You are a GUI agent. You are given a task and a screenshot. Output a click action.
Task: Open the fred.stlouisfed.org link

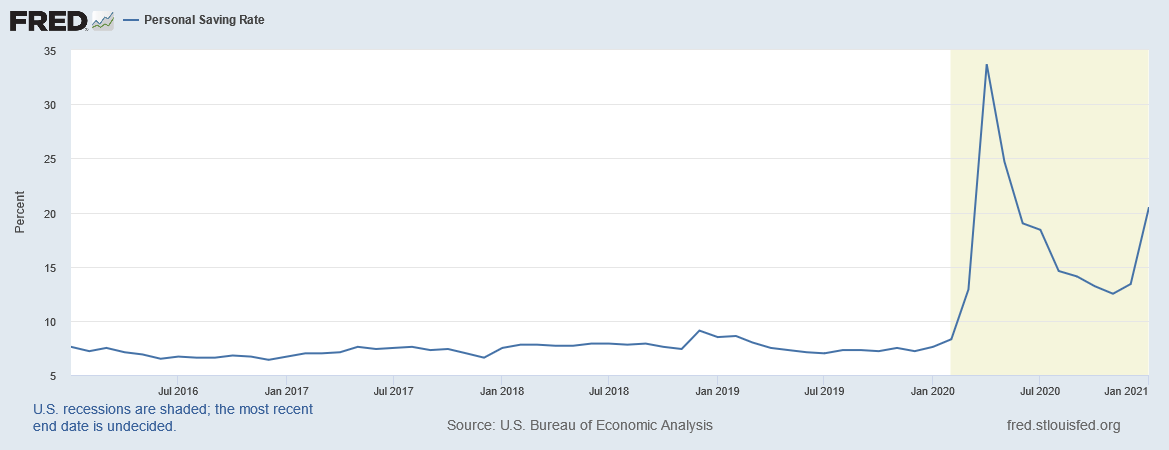tap(1063, 425)
